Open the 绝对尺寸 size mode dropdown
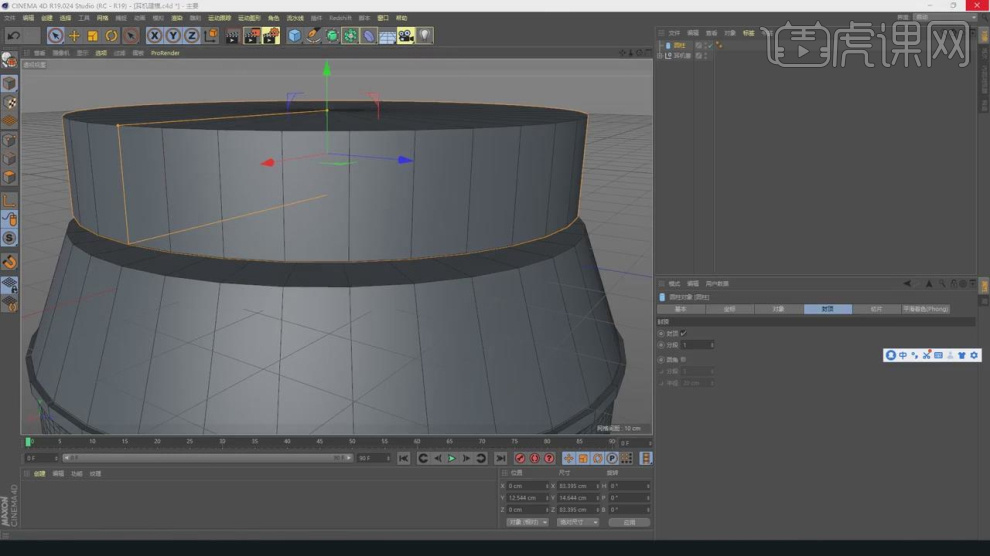The width and height of the screenshot is (990, 556). click(x=578, y=522)
